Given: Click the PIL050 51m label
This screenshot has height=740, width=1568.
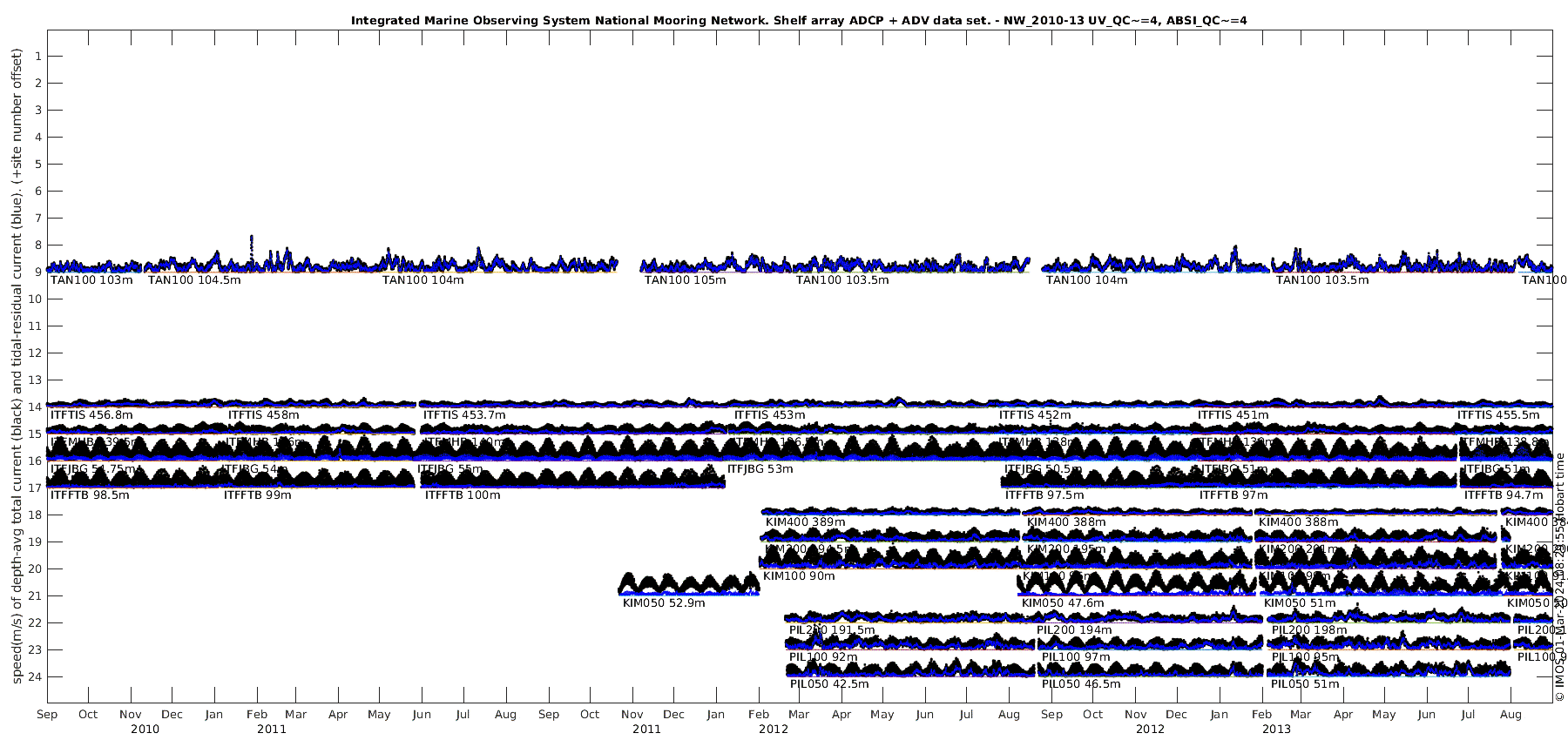Looking at the screenshot, I should pos(1305,684).
